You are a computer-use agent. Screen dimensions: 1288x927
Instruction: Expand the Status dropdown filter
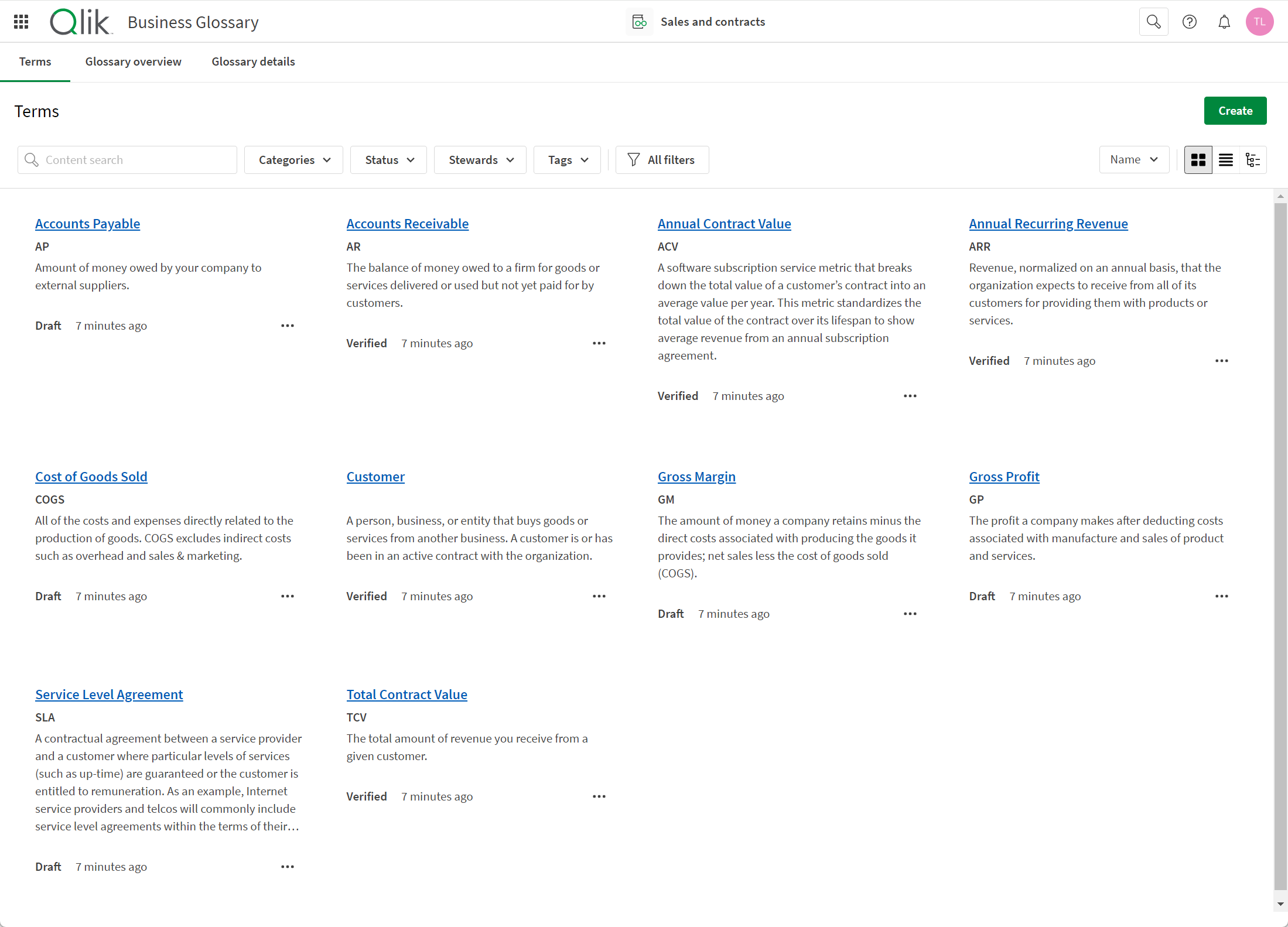tap(389, 160)
